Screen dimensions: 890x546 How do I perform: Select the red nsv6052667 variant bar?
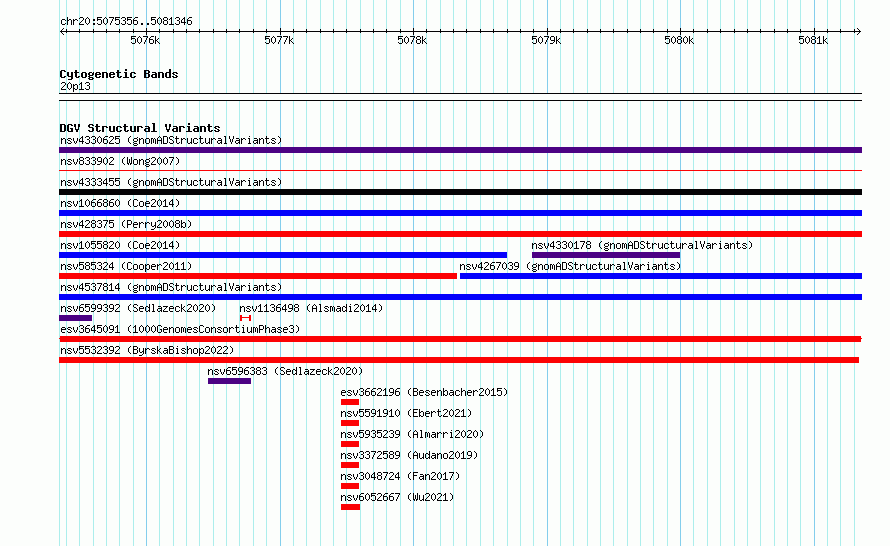click(350, 507)
